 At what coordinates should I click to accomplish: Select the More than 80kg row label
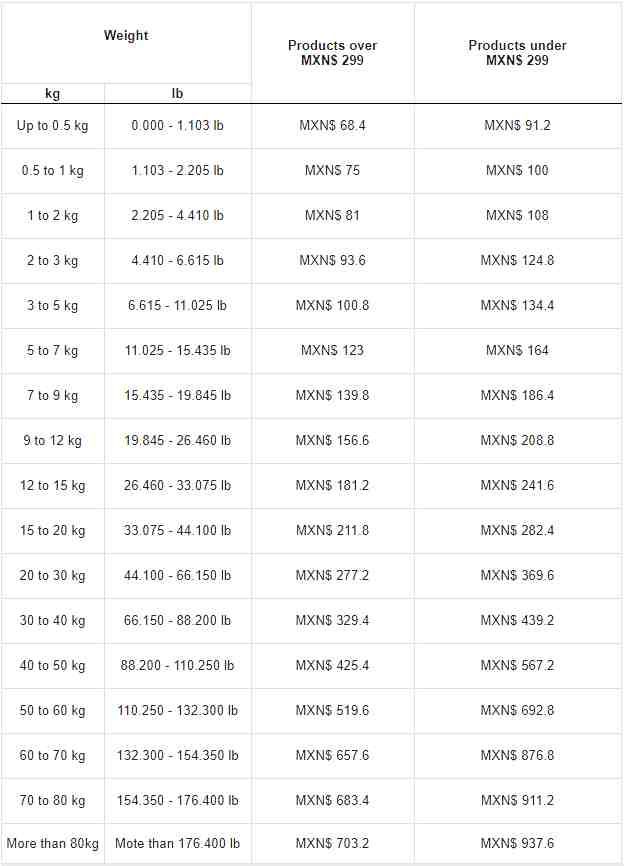pyautogui.click(x=52, y=843)
